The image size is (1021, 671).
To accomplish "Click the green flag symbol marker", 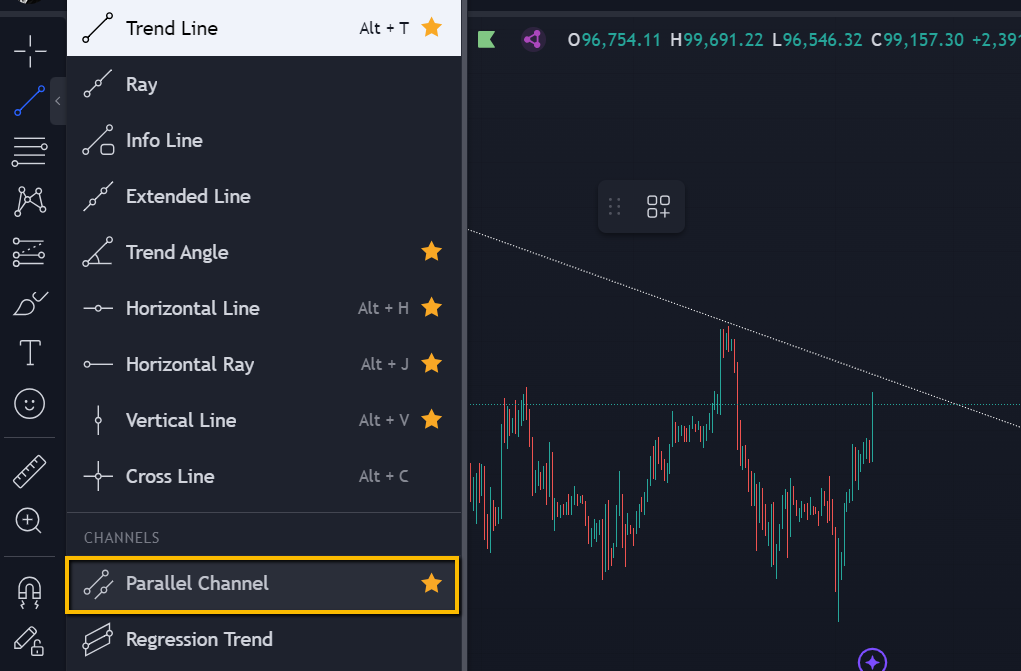I will coord(487,37).
